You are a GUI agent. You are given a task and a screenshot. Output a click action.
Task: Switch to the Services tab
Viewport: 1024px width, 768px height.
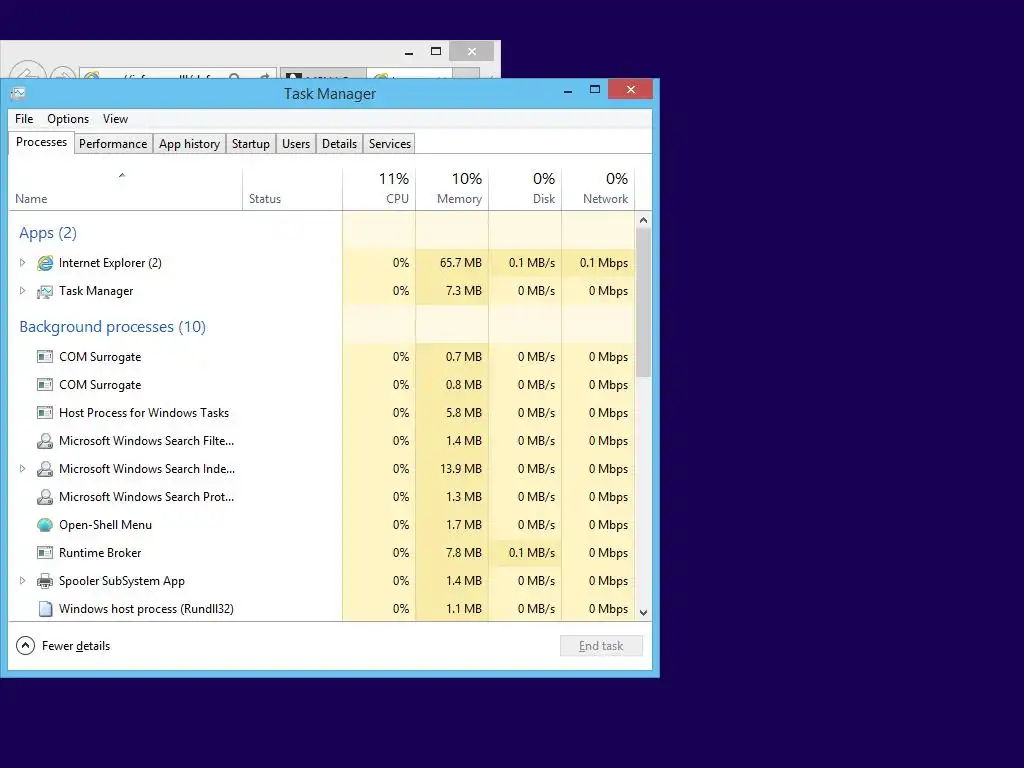tap(390, 144)
